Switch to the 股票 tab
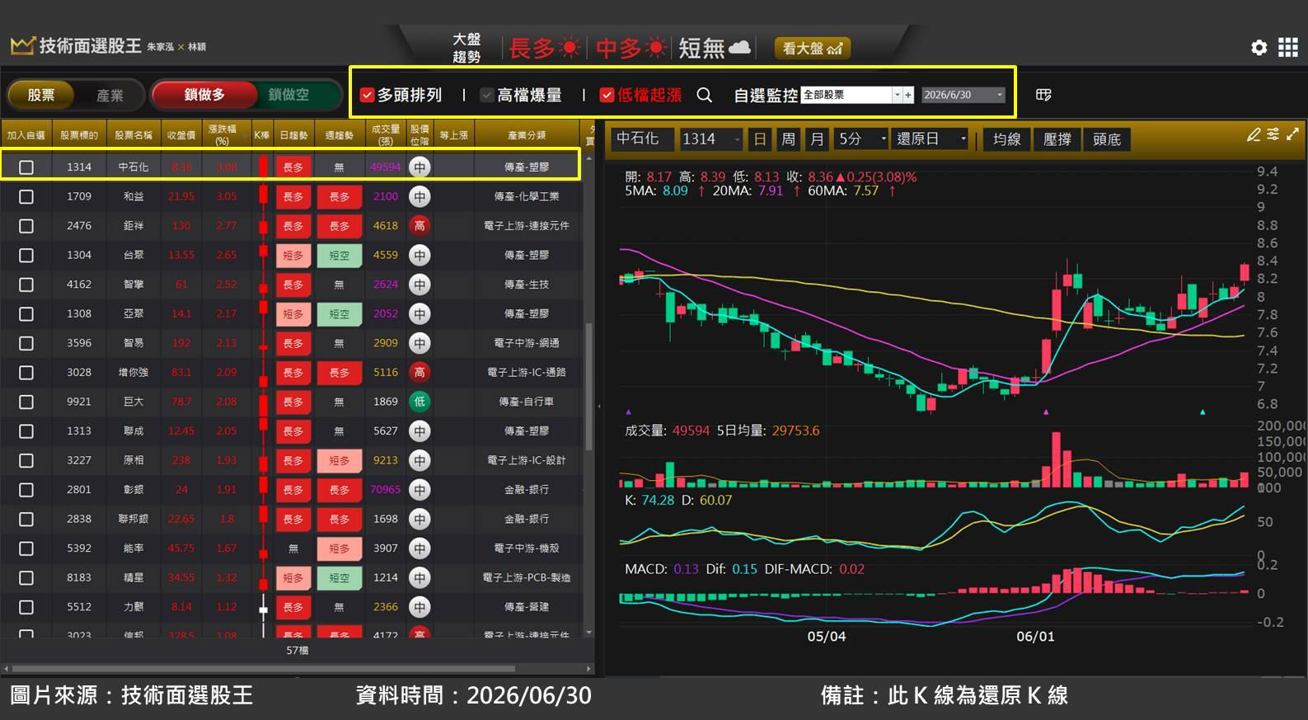 point(42,95)
